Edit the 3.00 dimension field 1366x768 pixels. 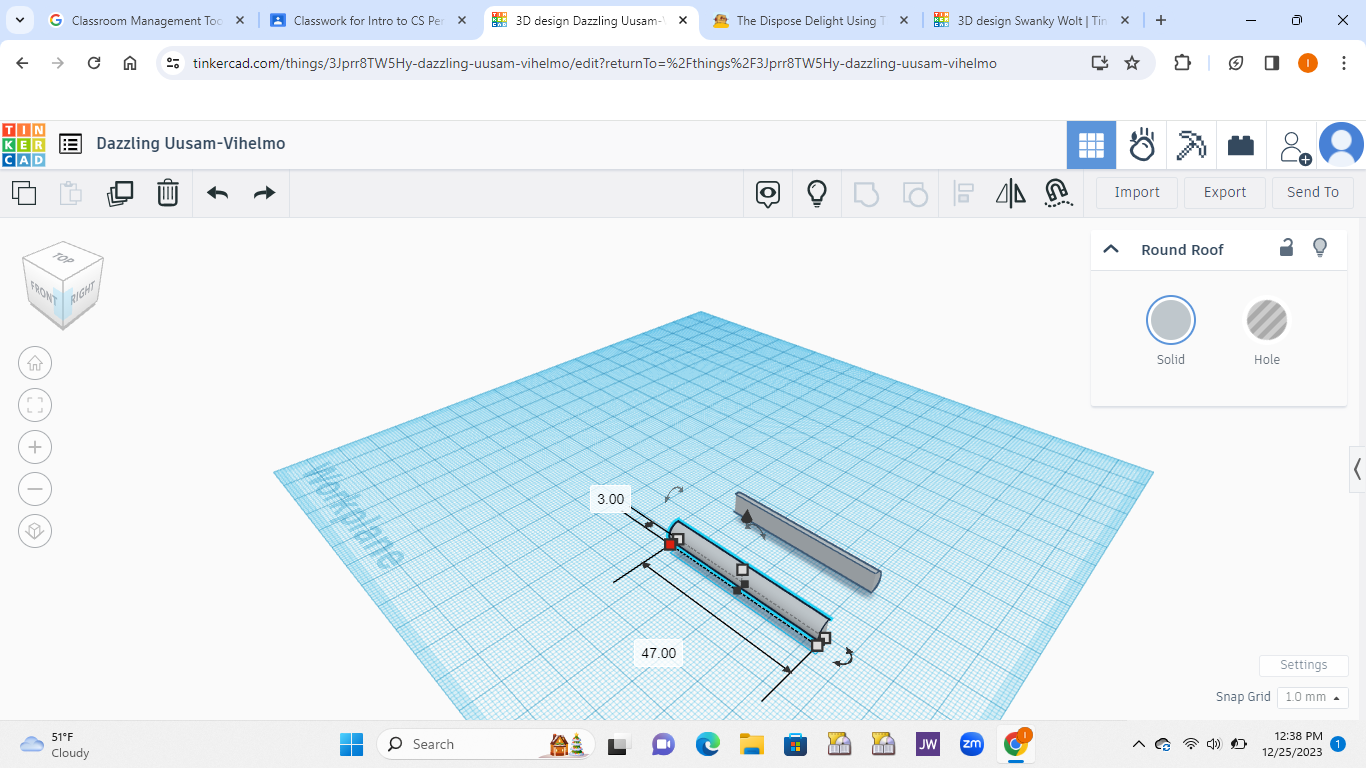(610, 499)
